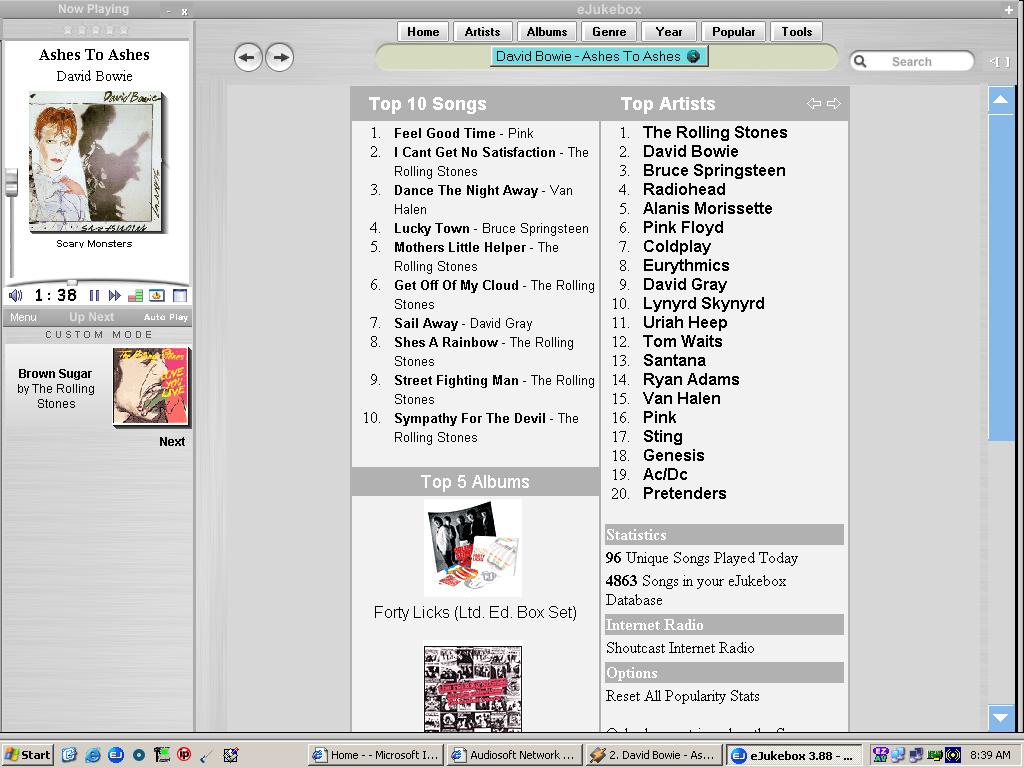Click the back navigation arrow button
Viewport: 1024px width, 768px height.
point(248,57)
